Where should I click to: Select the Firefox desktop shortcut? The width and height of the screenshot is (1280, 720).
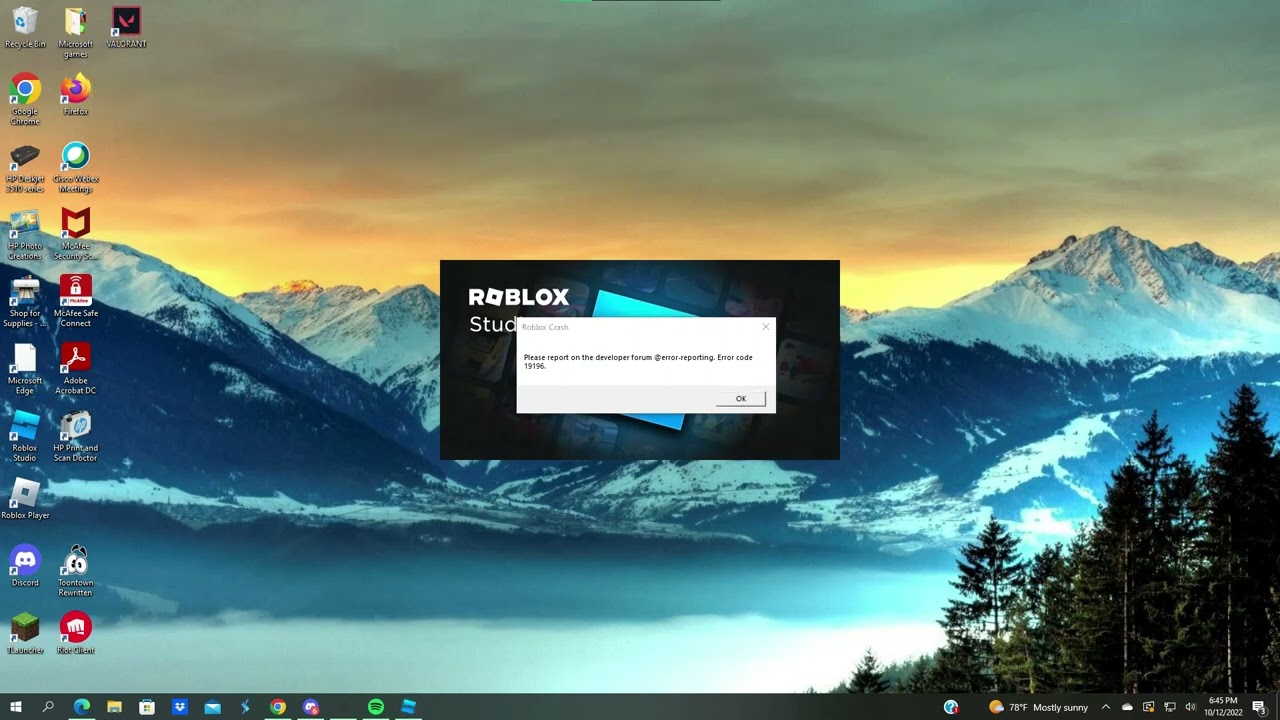pyautogui.click(x=76, y=94)
